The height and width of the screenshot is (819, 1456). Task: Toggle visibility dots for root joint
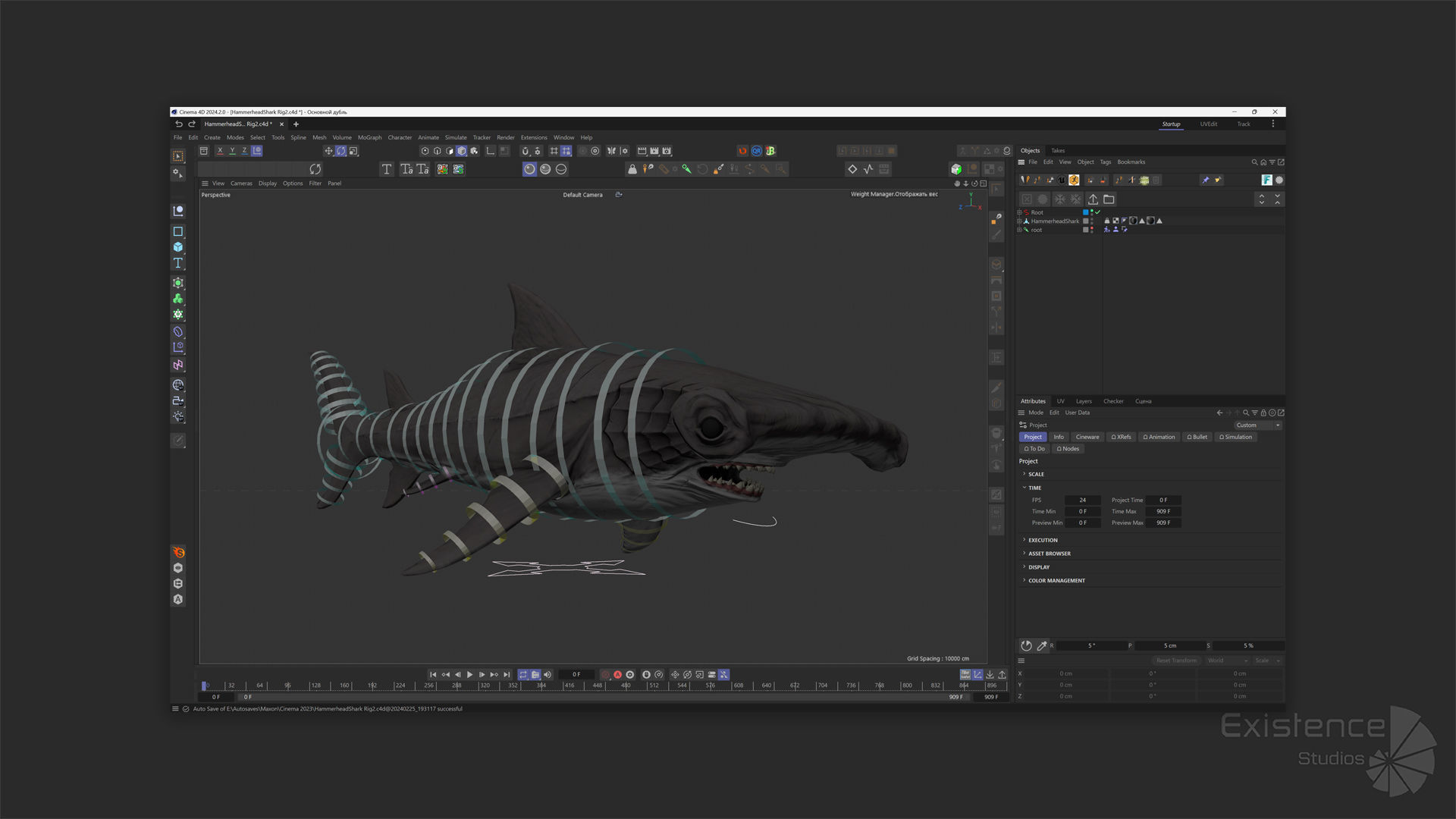[x=1092, y=230]
